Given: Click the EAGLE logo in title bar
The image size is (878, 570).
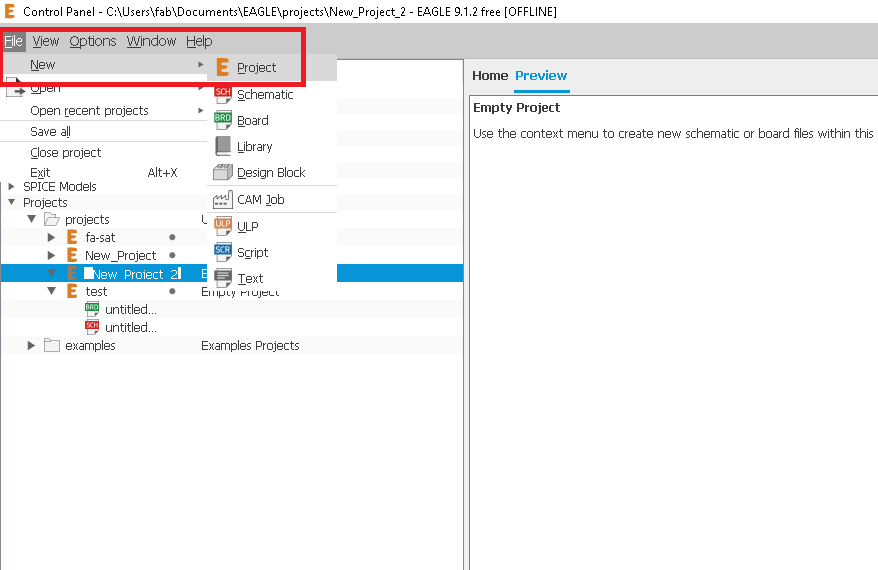Looking at the screenshot, I should [x=10, y=11].
